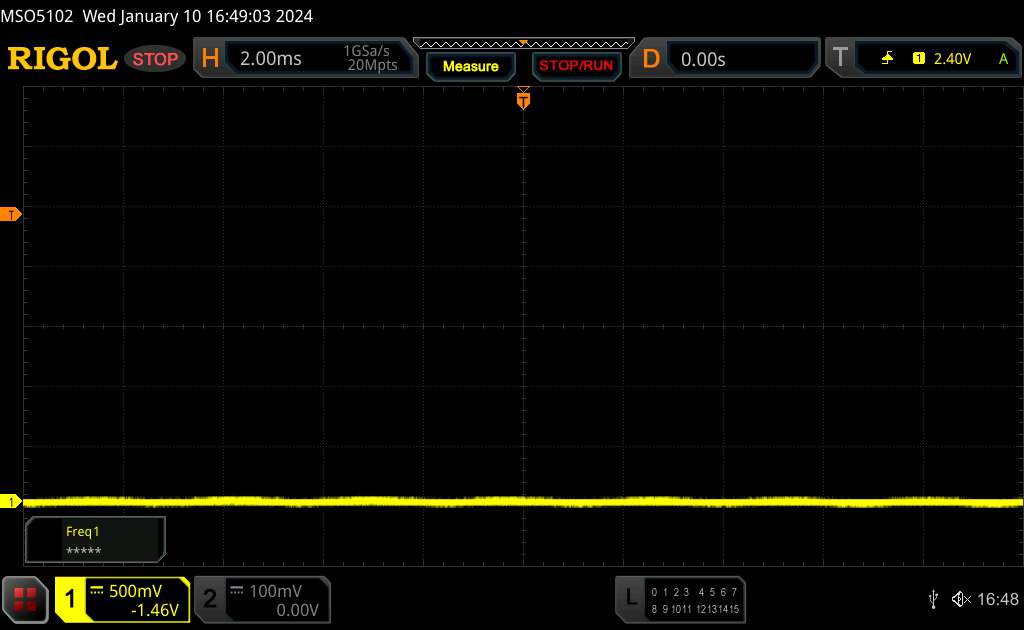Viewport: 1024px width, 630px height.
Task: Click the STOP/RUN button
Action: [576, 66]
